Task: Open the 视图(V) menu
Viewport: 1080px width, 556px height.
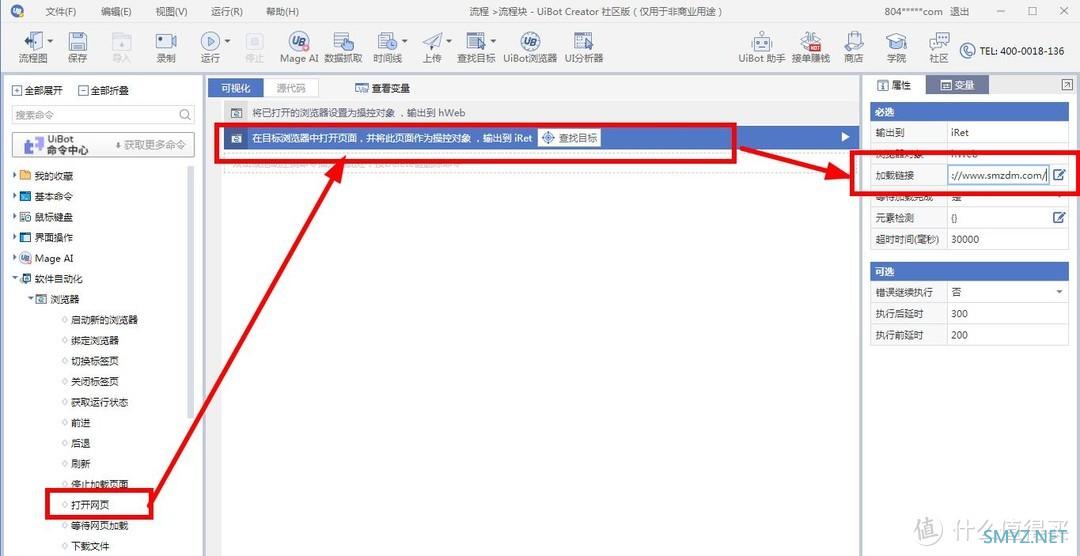Action: tap(172, 12)
